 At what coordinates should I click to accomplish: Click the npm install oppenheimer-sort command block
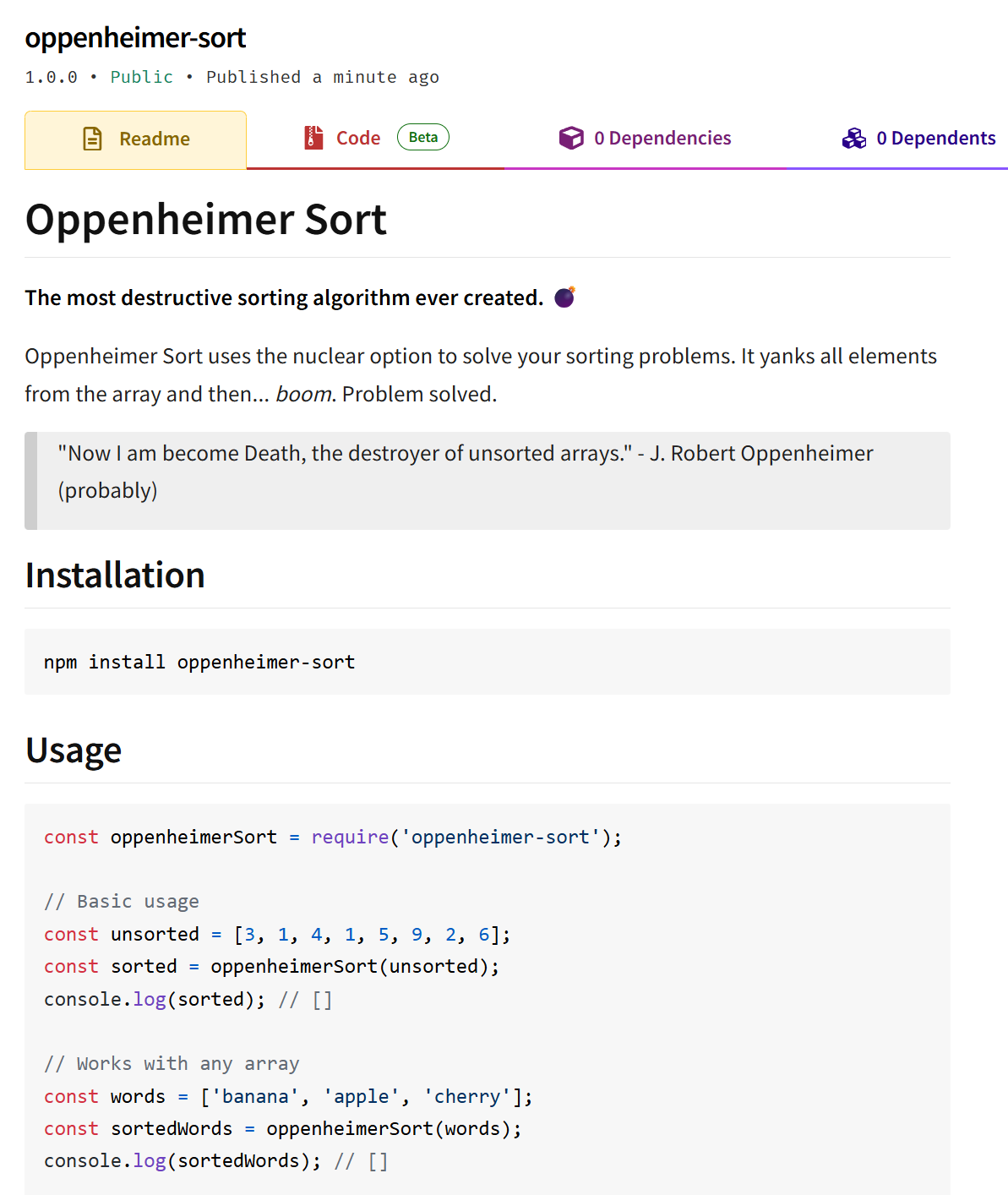(x=199, y=662)
